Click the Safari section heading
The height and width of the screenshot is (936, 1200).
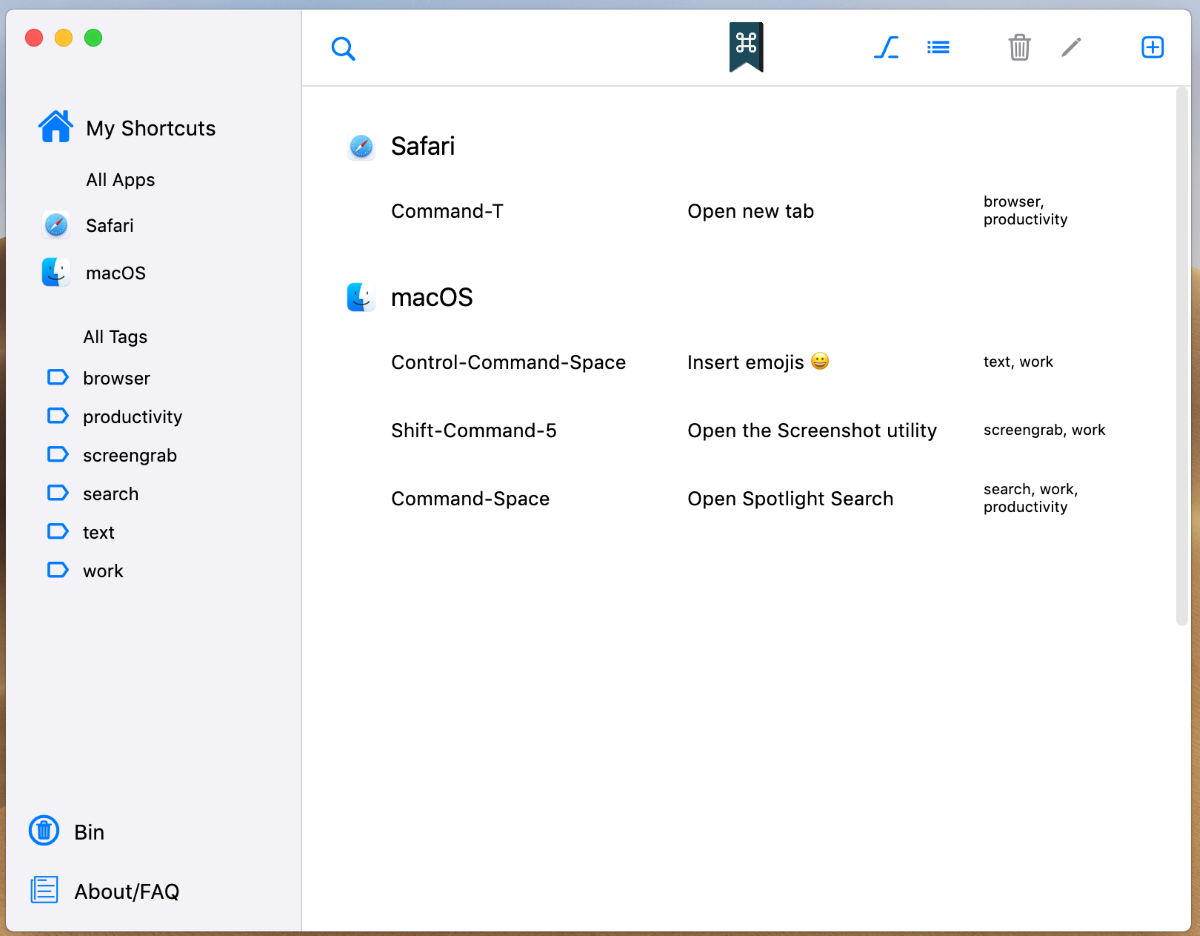pos(423,146)
